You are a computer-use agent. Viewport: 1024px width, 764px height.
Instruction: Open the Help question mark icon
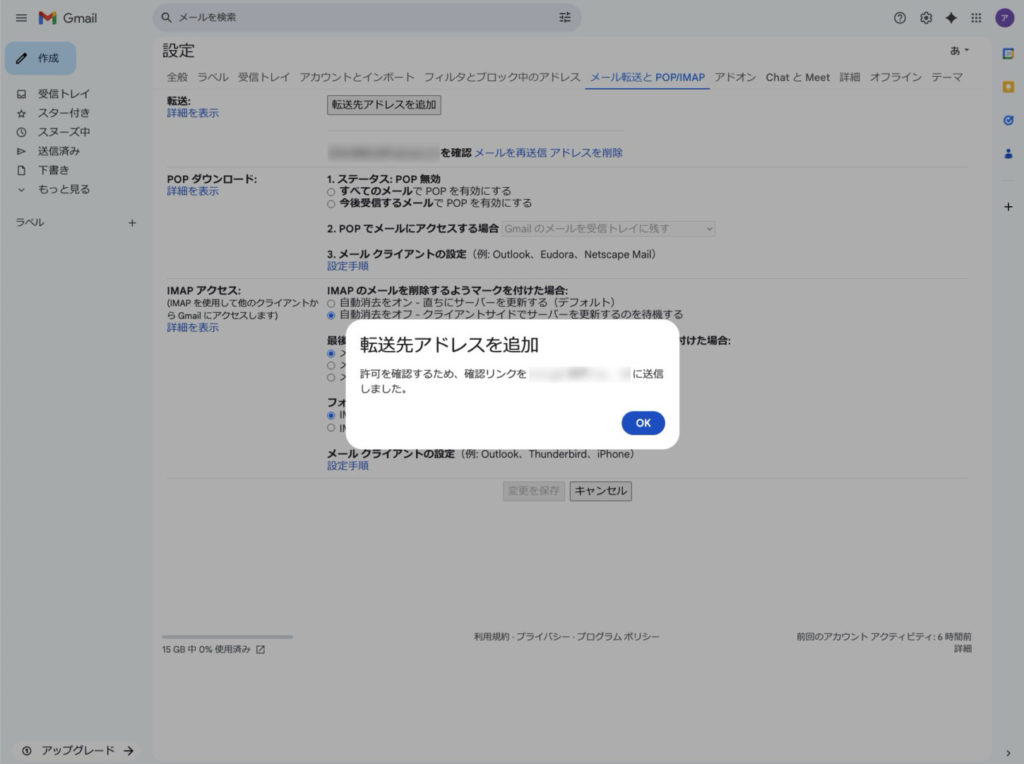[x=900, y=18]
